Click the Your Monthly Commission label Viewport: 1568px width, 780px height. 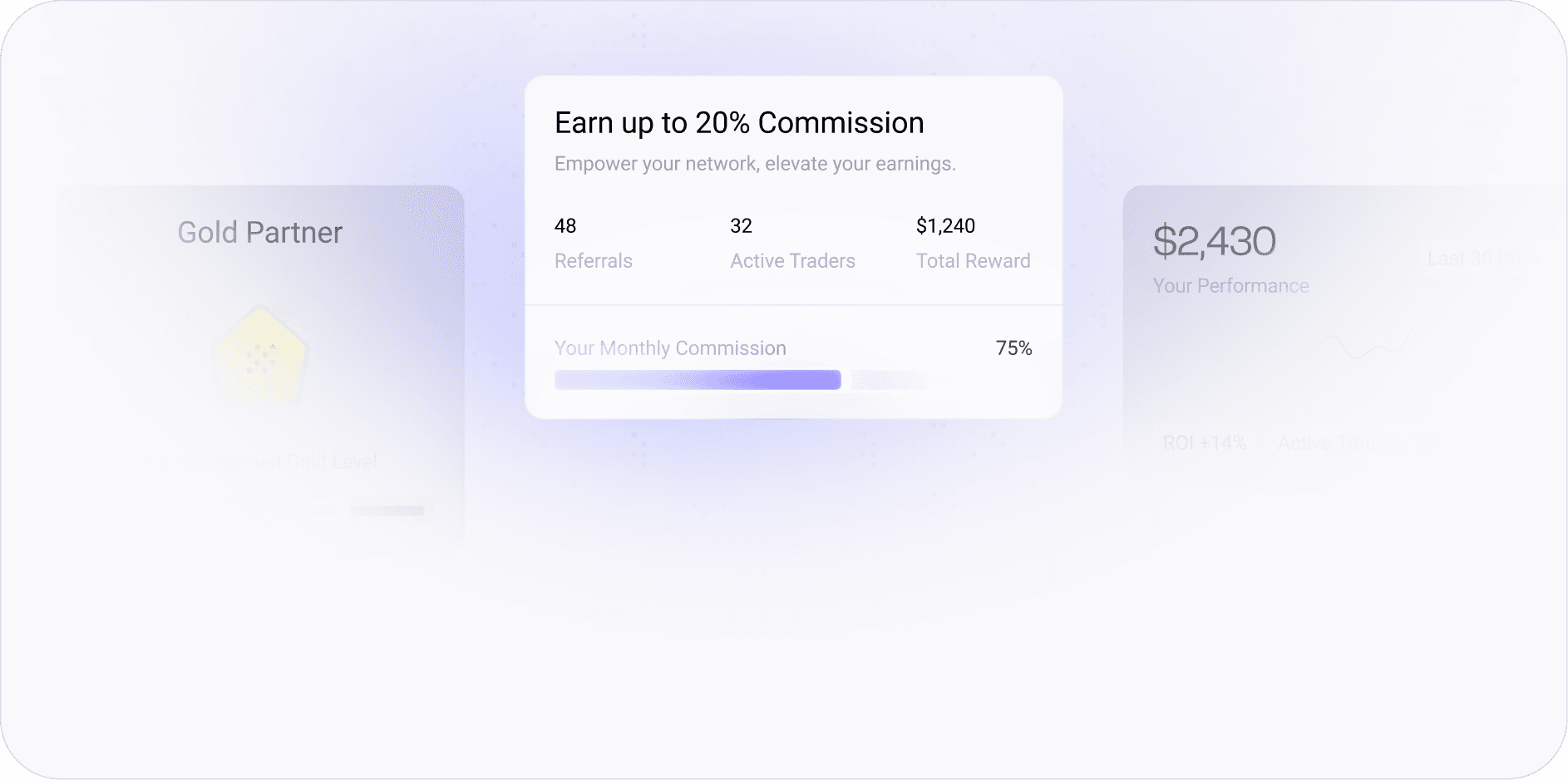pyautogui.click(x=670, y=348)
